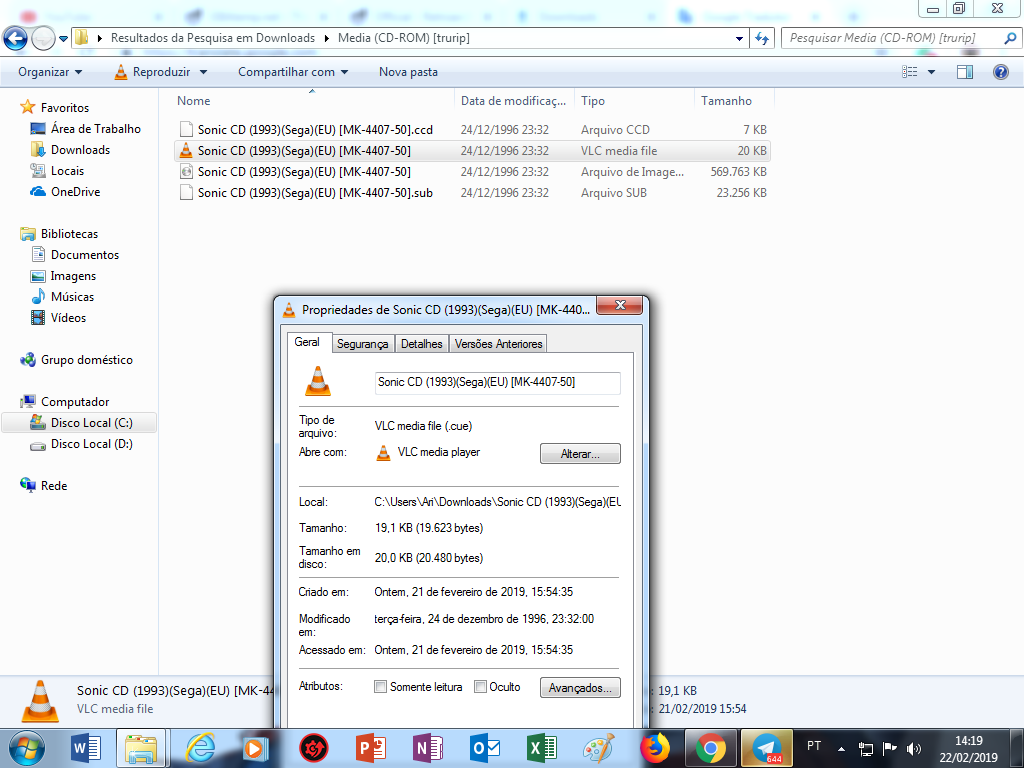Select the Sonic CD .ccd file
The width and height of the screenshot is (1024, 768).
click(x=472, y=130)
